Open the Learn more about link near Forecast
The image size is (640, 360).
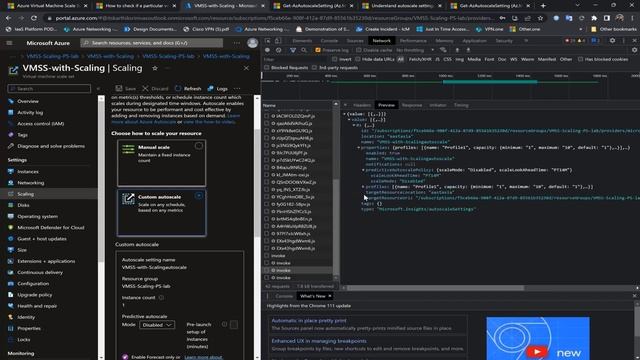[x=203, y=357]
